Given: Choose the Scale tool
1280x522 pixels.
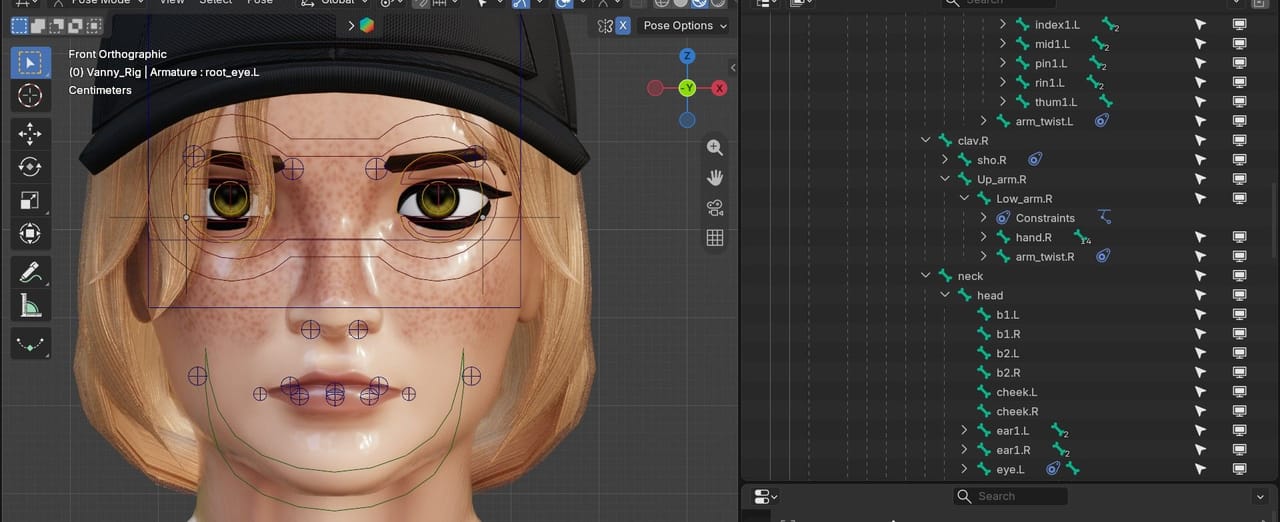Looking at the screenshot, I should [x=30, y=200].
